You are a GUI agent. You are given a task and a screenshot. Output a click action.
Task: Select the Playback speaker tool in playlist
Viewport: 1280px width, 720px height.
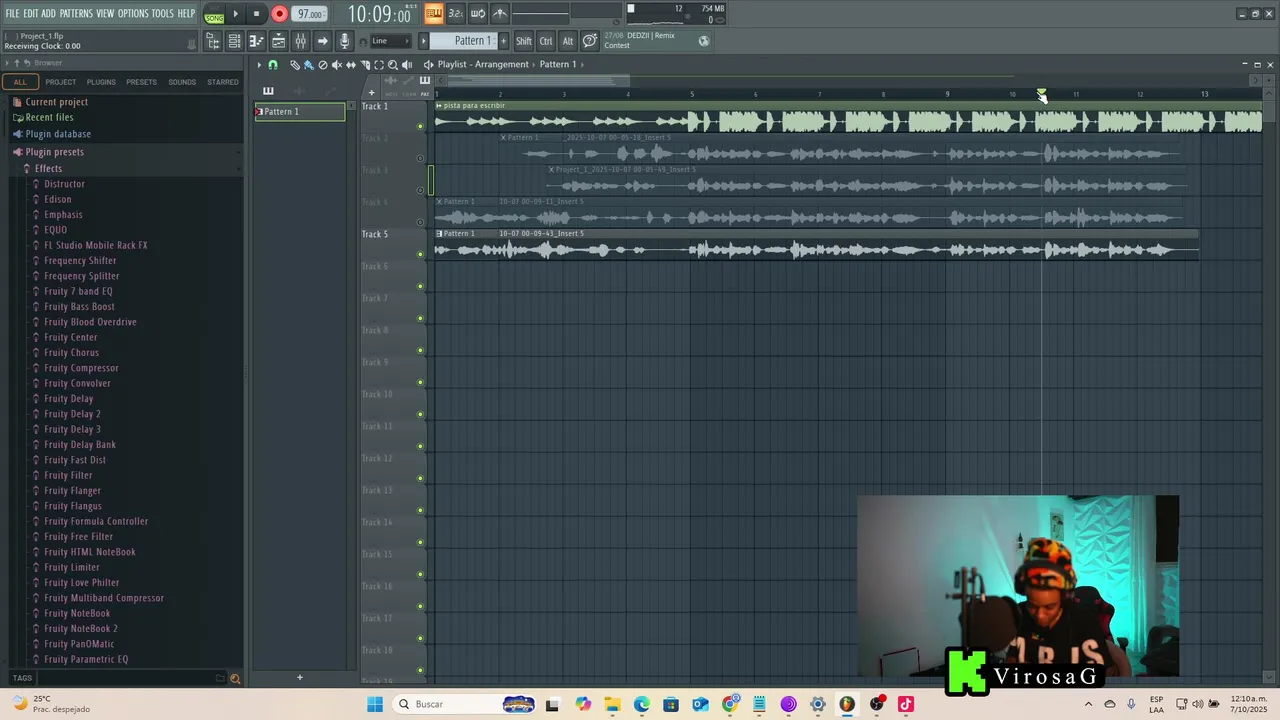[407, 64]
